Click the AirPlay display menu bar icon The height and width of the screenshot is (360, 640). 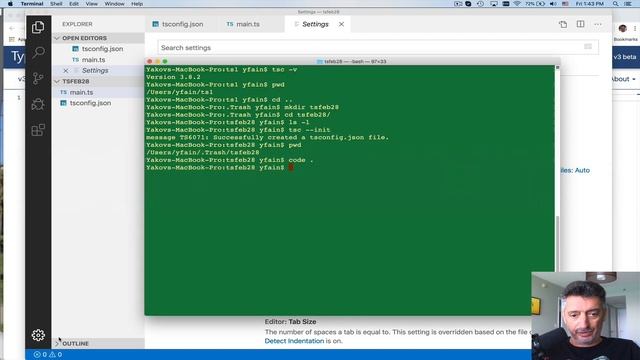click(493, 4)
